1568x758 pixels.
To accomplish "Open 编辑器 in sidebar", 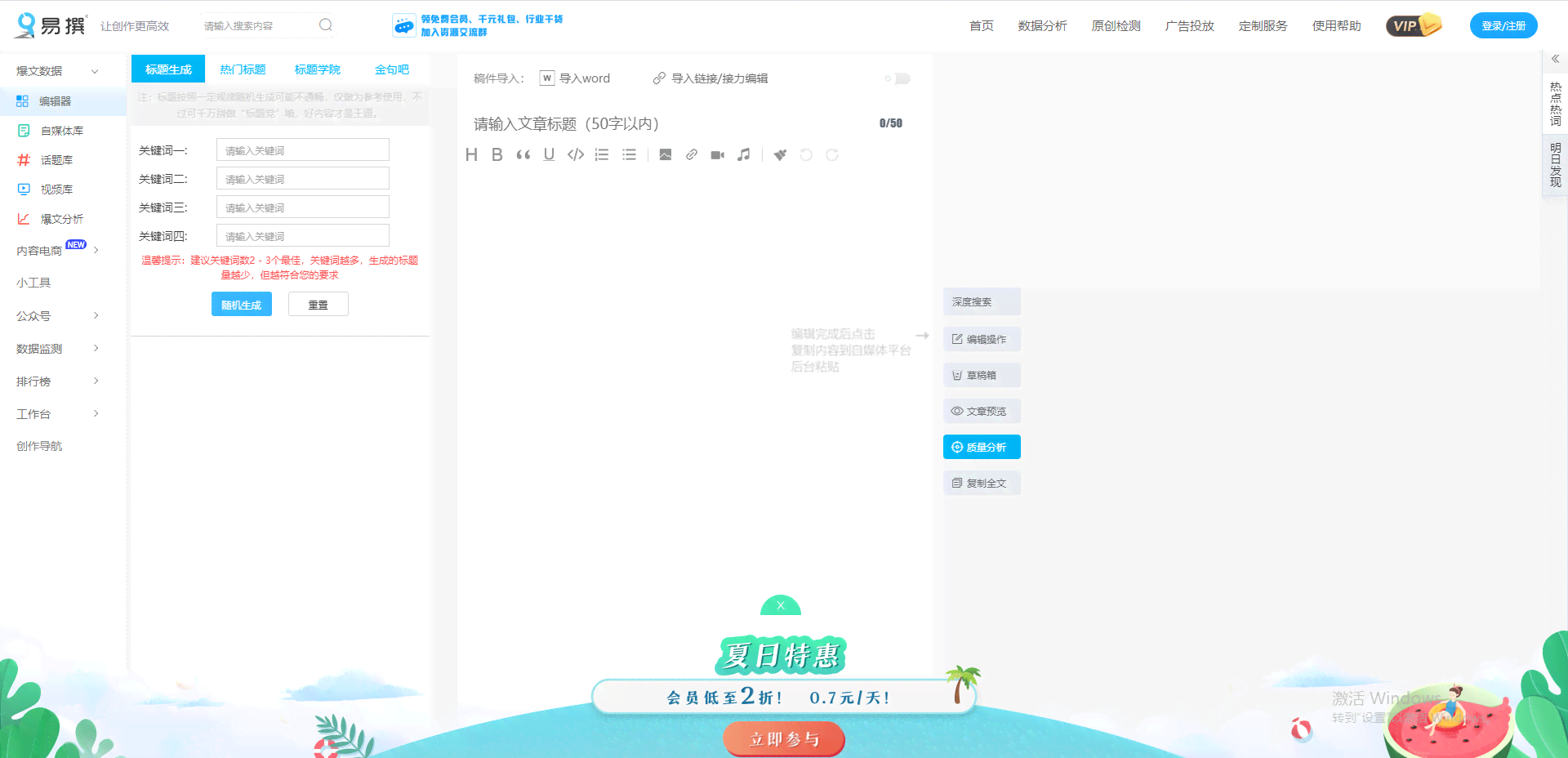I will tap(63, 101).
